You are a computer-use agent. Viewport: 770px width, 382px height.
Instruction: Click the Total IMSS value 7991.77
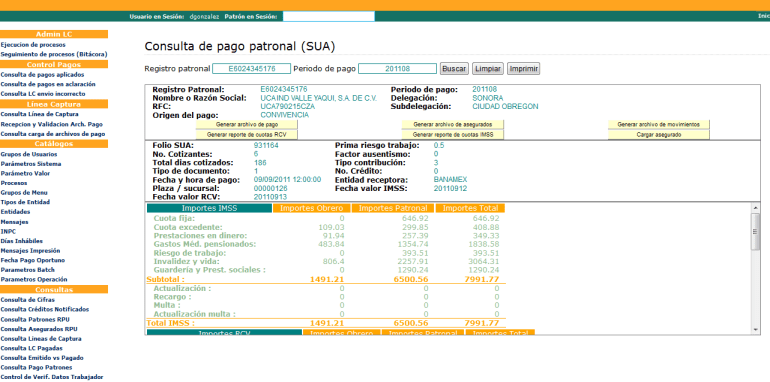point(482,323)
